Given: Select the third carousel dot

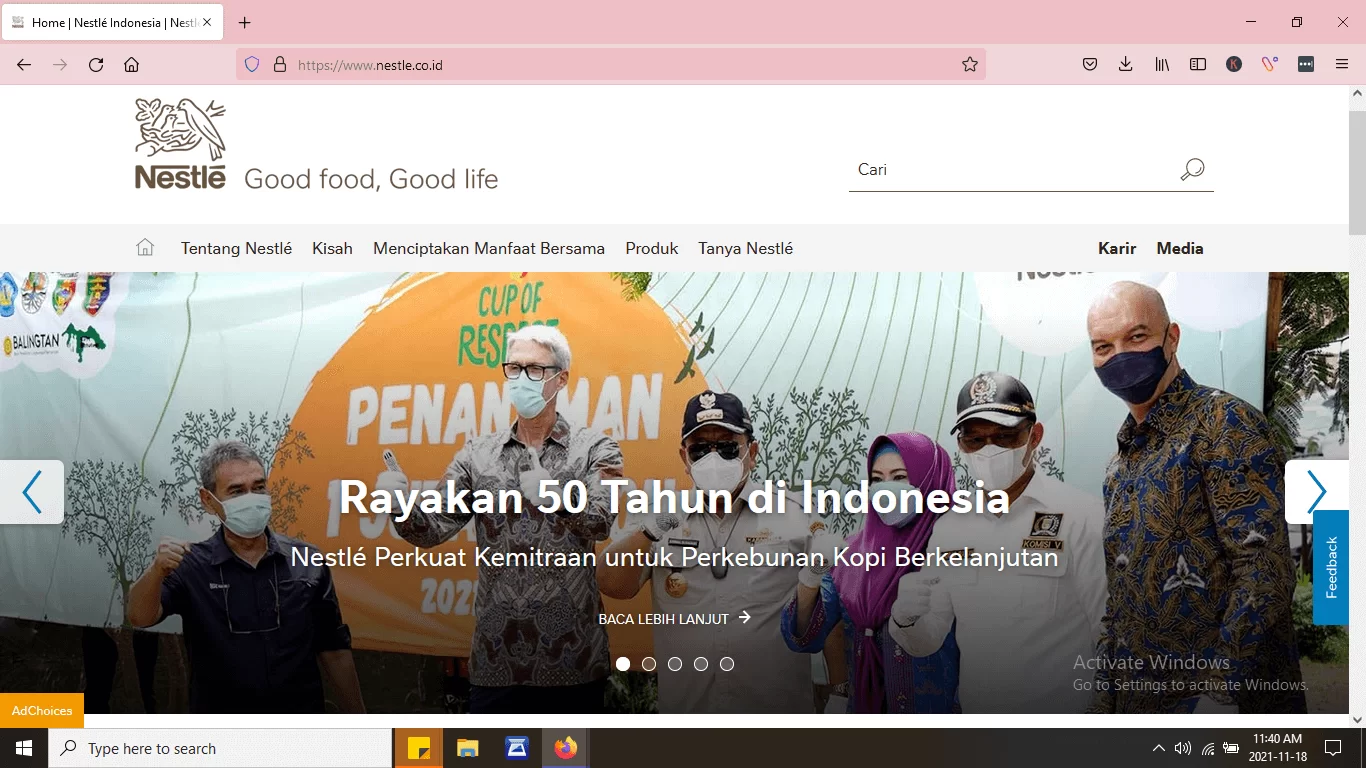Looking at the screenshot, I should coord(675,664).
